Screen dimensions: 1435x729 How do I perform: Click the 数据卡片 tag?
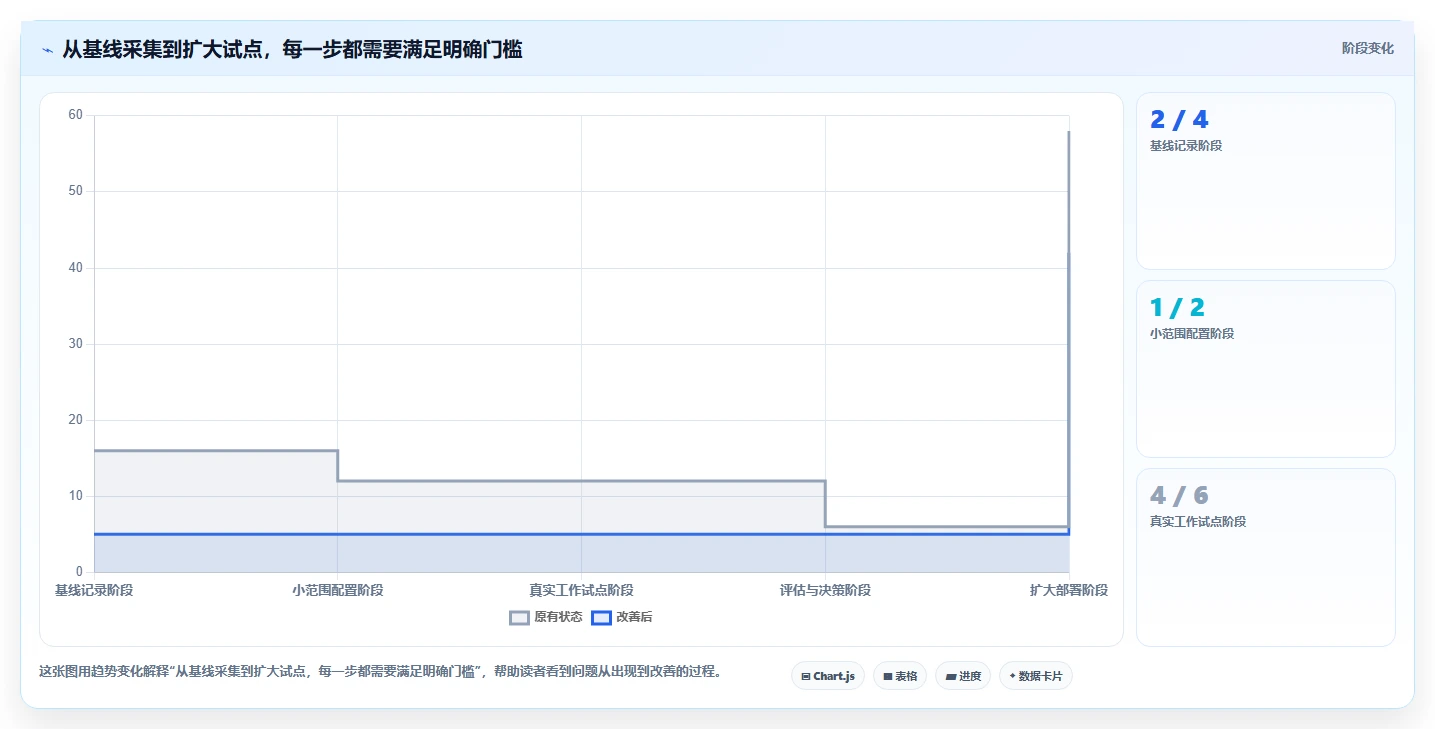point(1036,676)
